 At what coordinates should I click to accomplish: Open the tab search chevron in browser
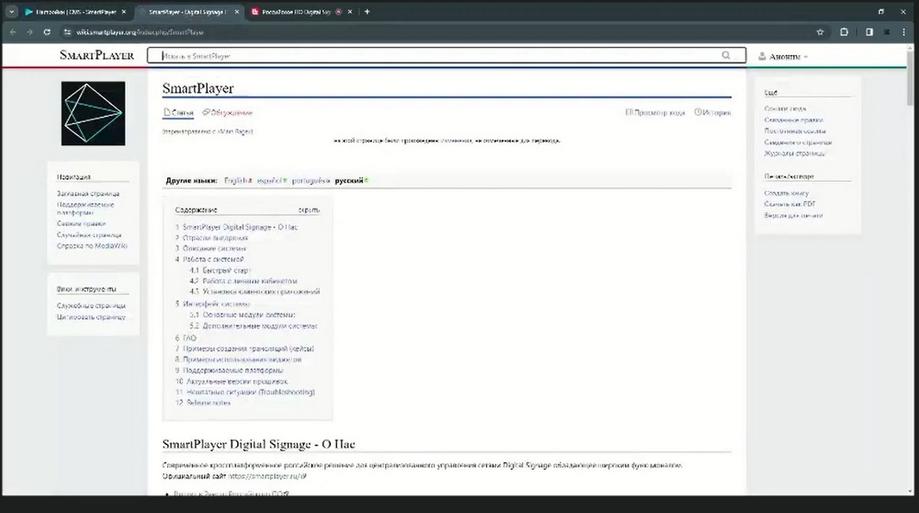pyautogui.click(x=11, y=12)
